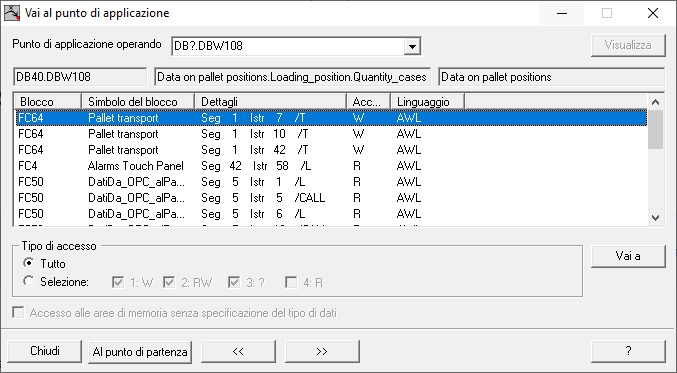Sort by the Linguaggio column header
The width and height of the screenshot is (677, 373).
(x=427, y=102)
